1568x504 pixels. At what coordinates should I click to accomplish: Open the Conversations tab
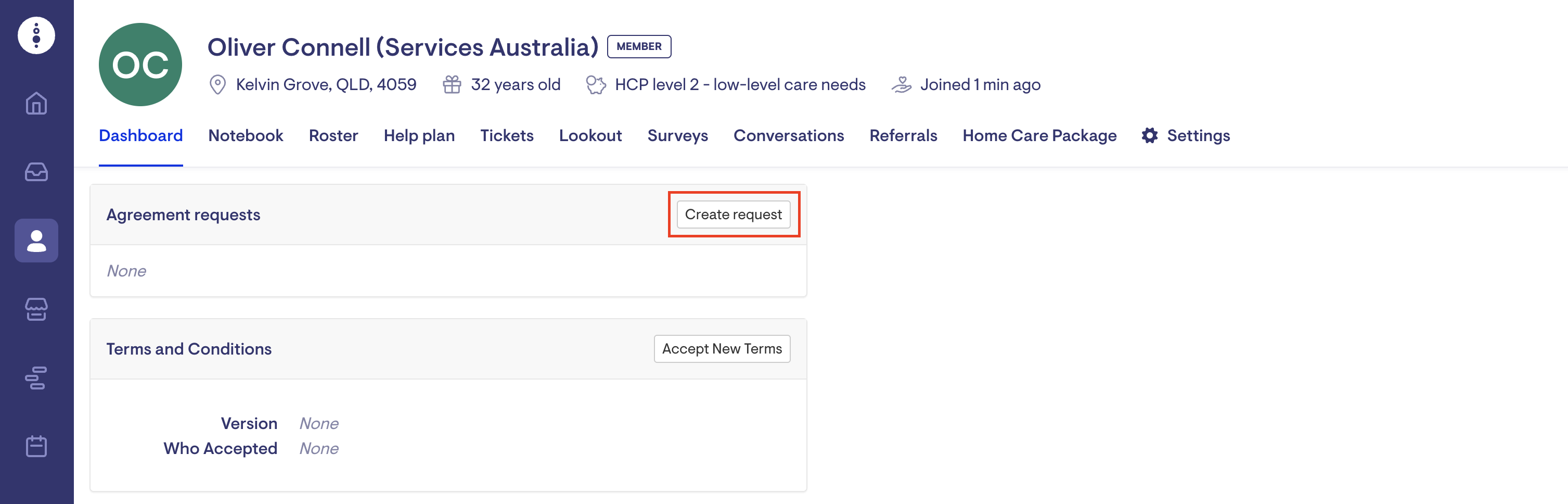click(x=788, y=135)
